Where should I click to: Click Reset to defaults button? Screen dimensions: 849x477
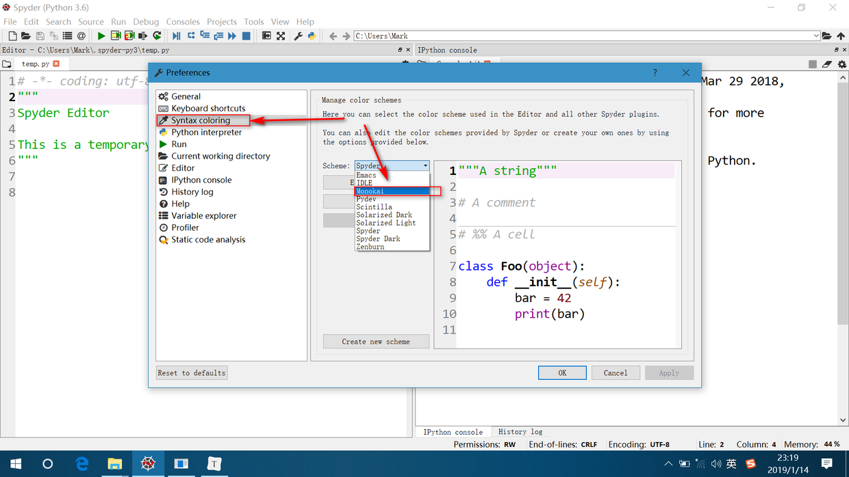[191, 373]
